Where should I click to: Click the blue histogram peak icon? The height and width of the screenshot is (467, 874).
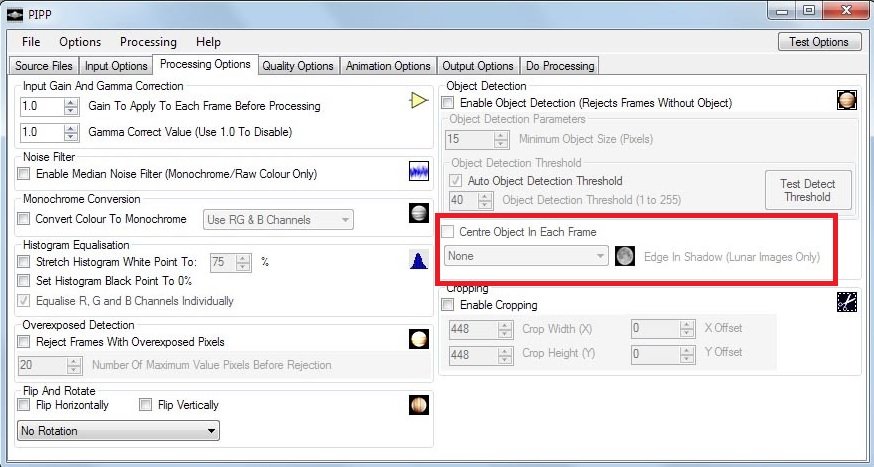pos(419,260)
